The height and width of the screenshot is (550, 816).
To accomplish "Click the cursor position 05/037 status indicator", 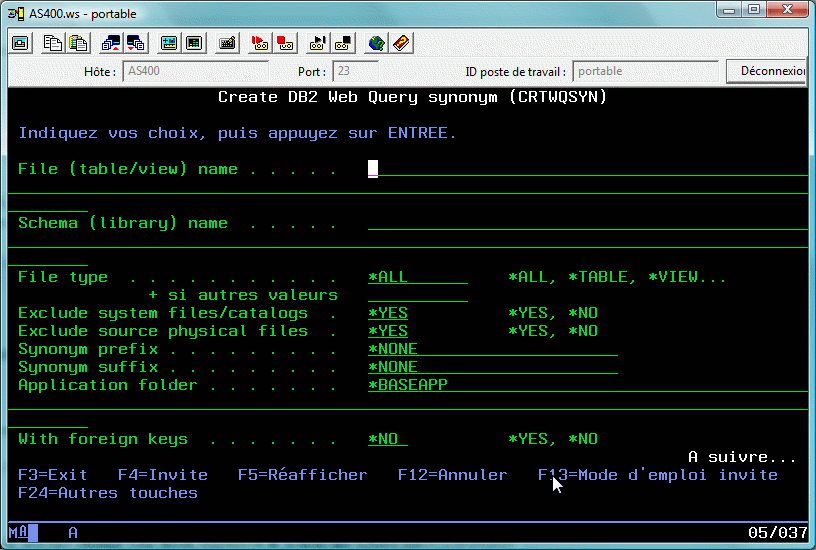I will pos(777,533).
